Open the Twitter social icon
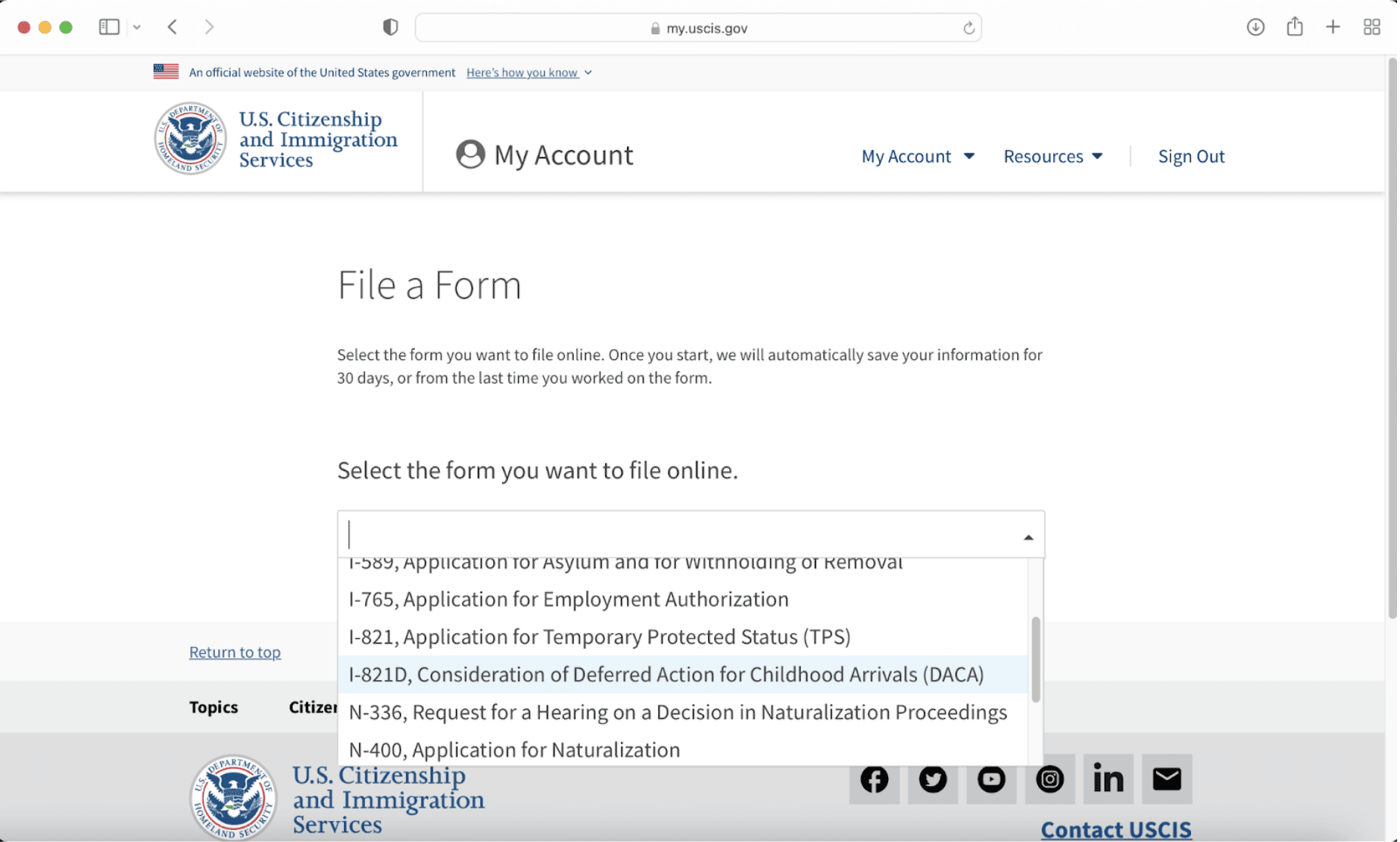This screenshot has height=842, width=1400. click(933, 779)
